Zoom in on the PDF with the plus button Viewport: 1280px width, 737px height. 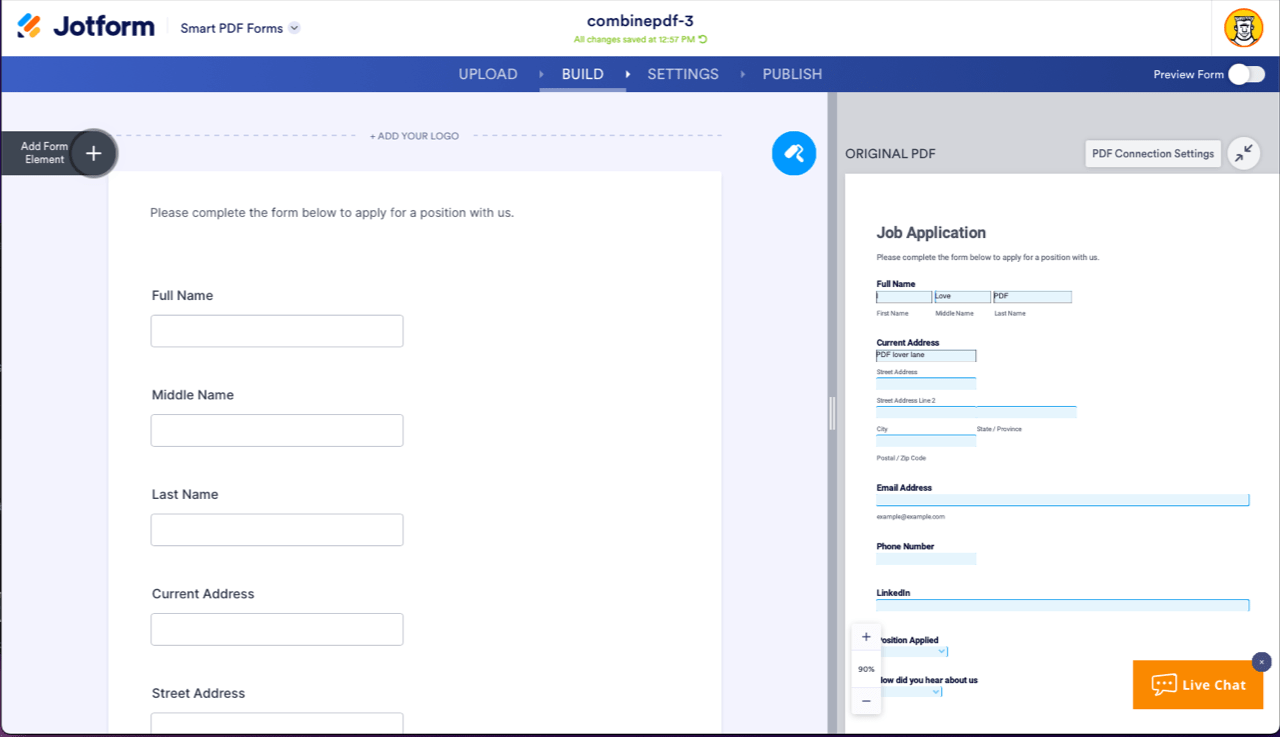point(866,637)
